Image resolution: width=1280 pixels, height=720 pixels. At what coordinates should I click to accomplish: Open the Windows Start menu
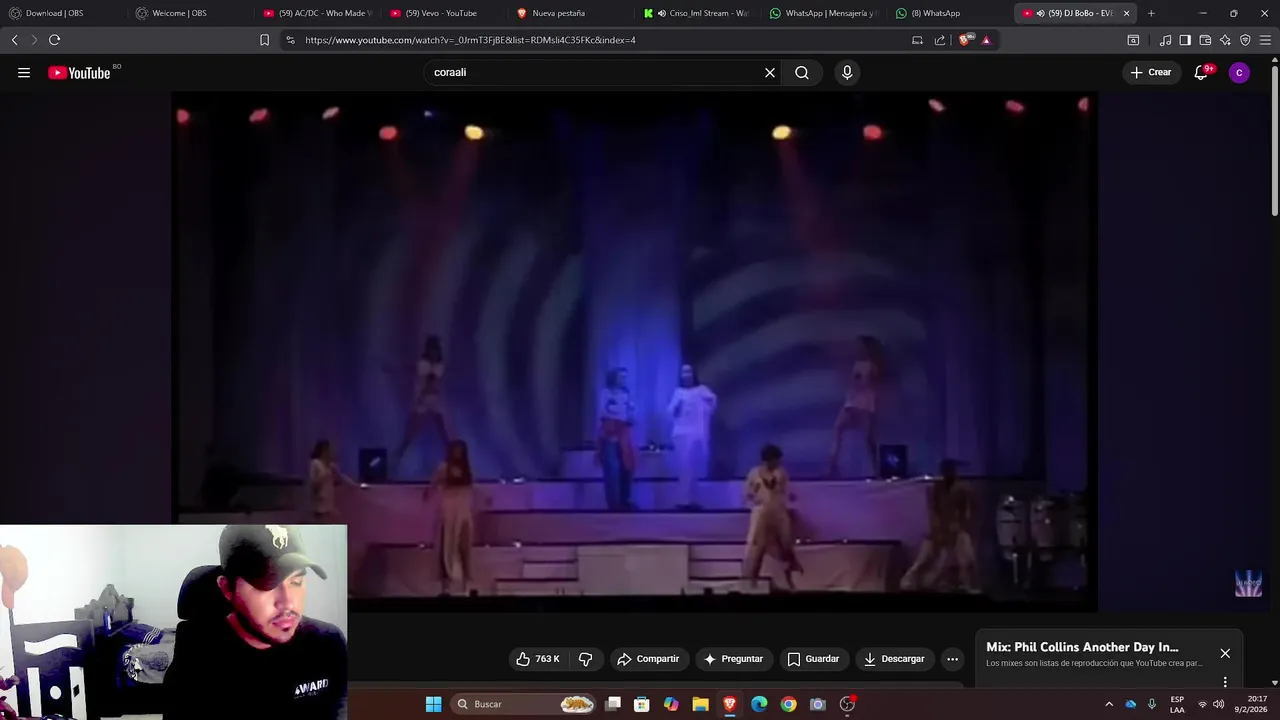tap(433, 704)
